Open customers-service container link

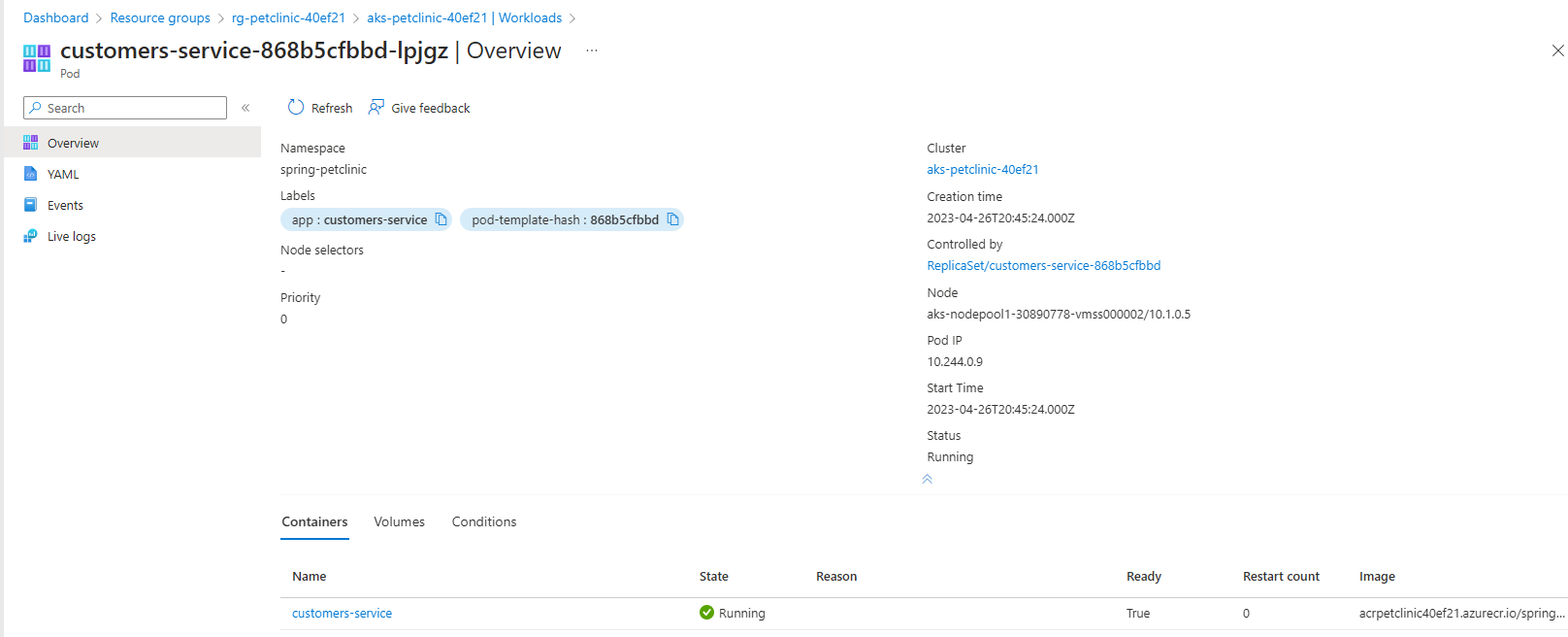(342, 613)
